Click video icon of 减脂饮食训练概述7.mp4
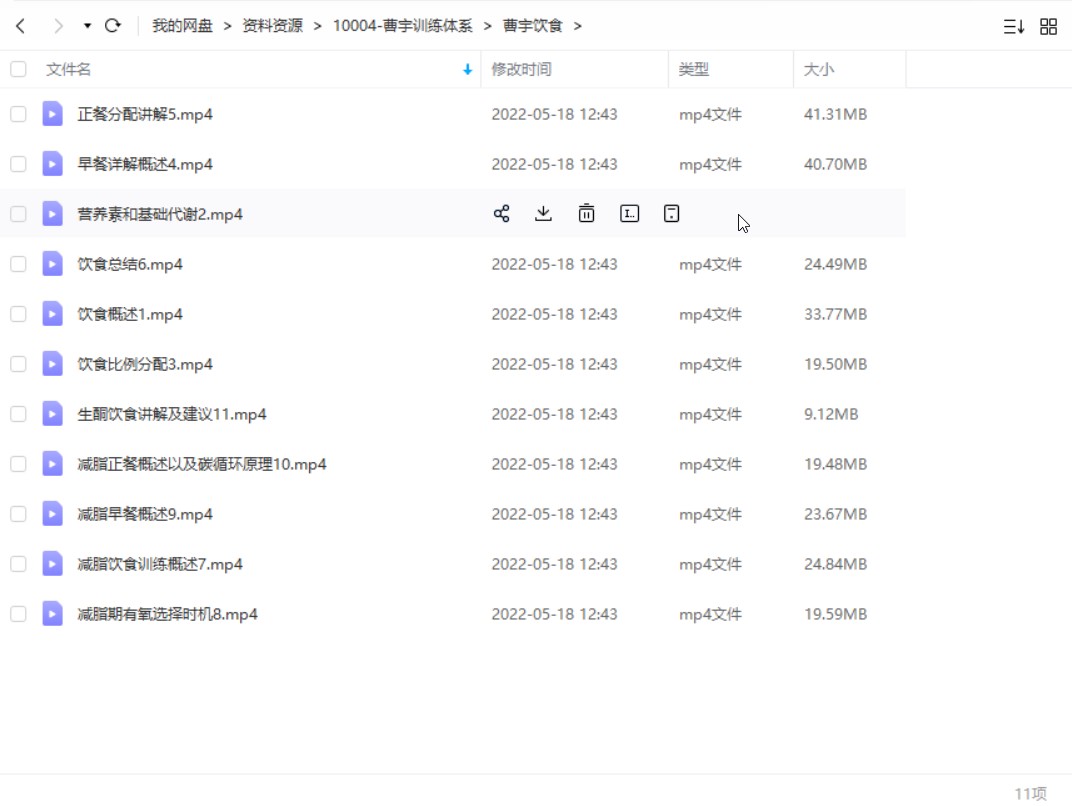This screenshot has height=806, width=1072. click(x=53, y=563)
